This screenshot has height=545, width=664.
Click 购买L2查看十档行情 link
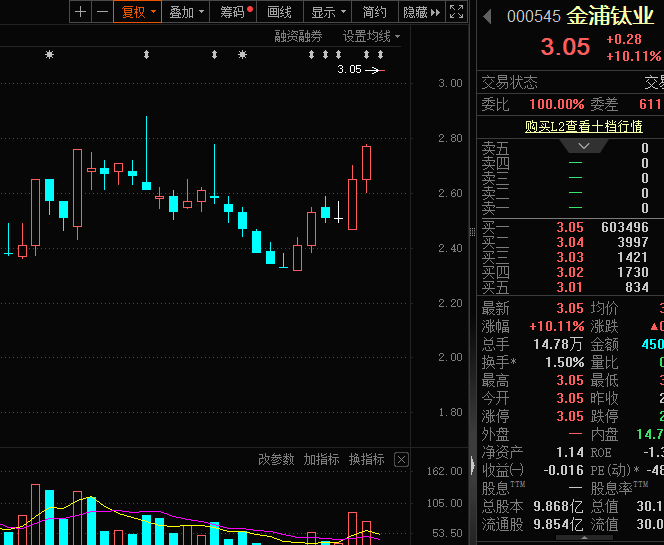tap(584, 127)
